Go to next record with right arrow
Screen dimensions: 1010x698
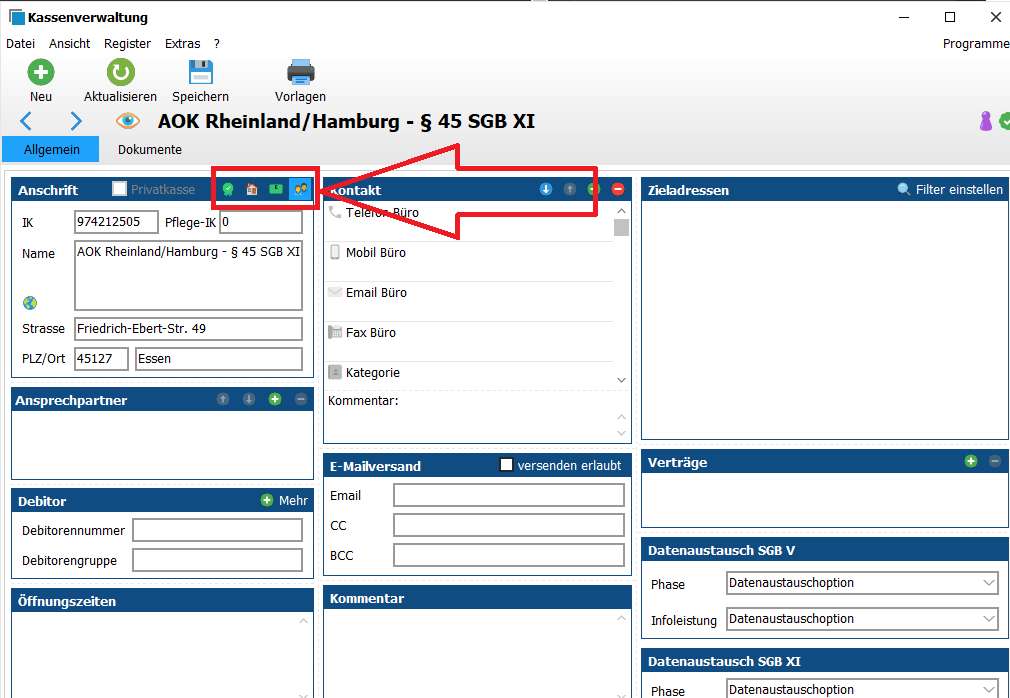click(75, 120)
